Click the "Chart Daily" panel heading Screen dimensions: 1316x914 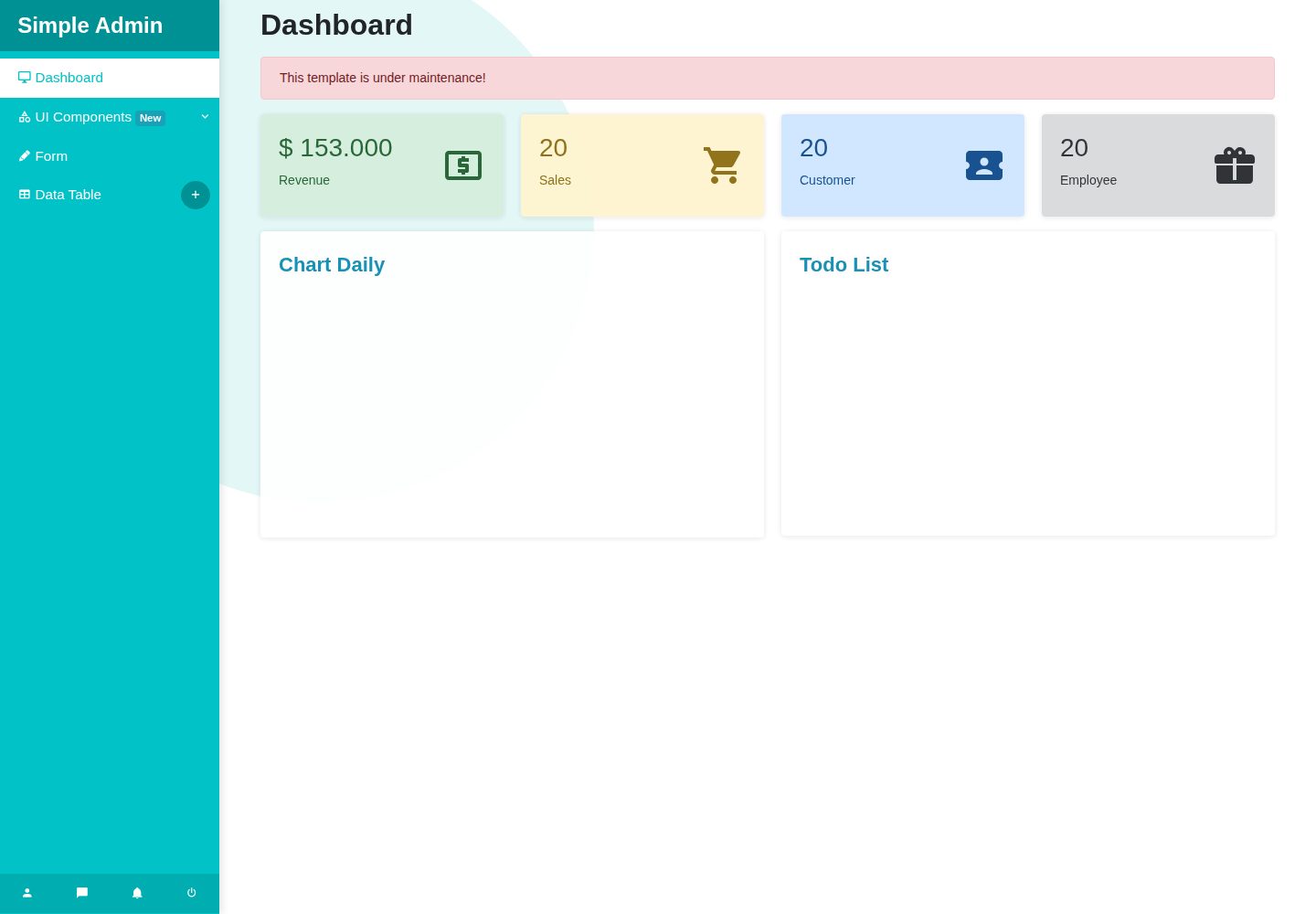click(332, 265)
